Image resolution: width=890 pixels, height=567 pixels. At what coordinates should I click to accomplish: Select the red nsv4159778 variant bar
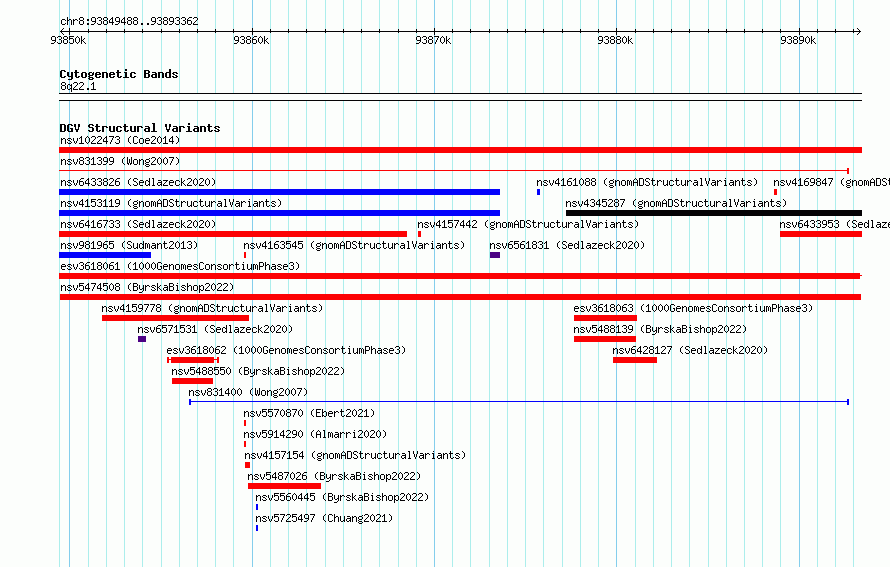click(175, 318)
